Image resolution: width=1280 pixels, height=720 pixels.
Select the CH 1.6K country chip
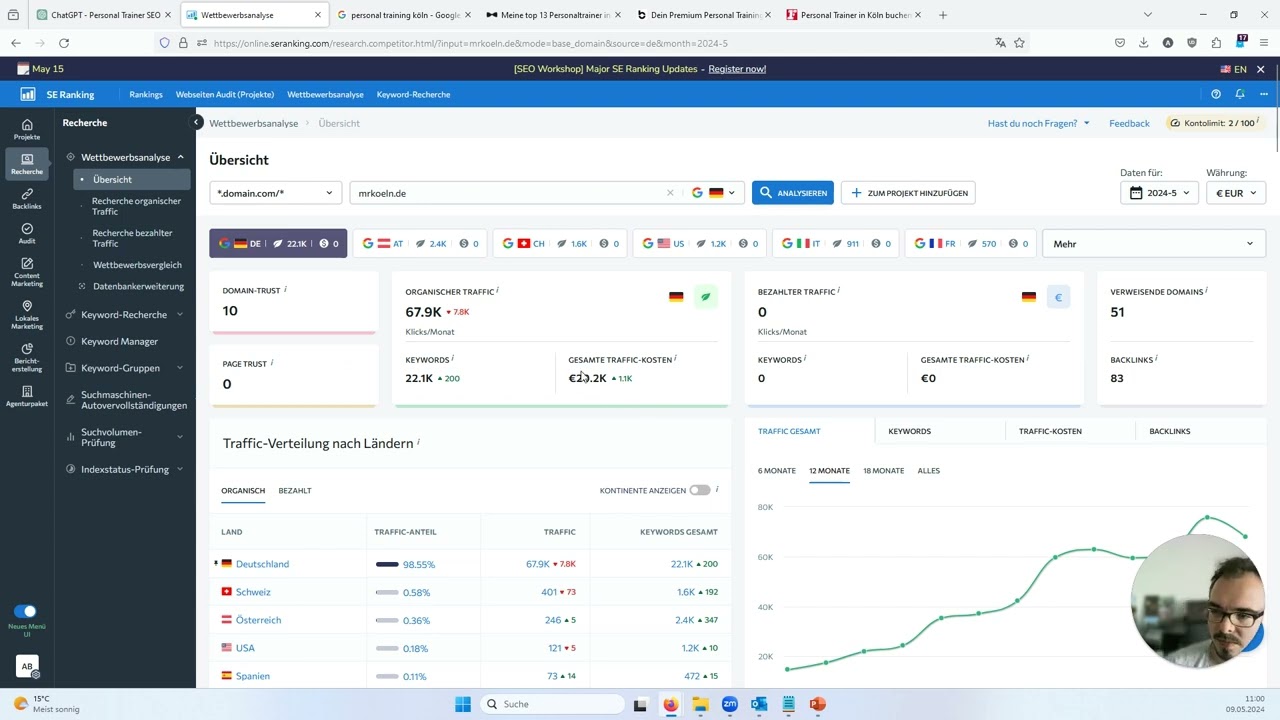click(x=561, y=244)
